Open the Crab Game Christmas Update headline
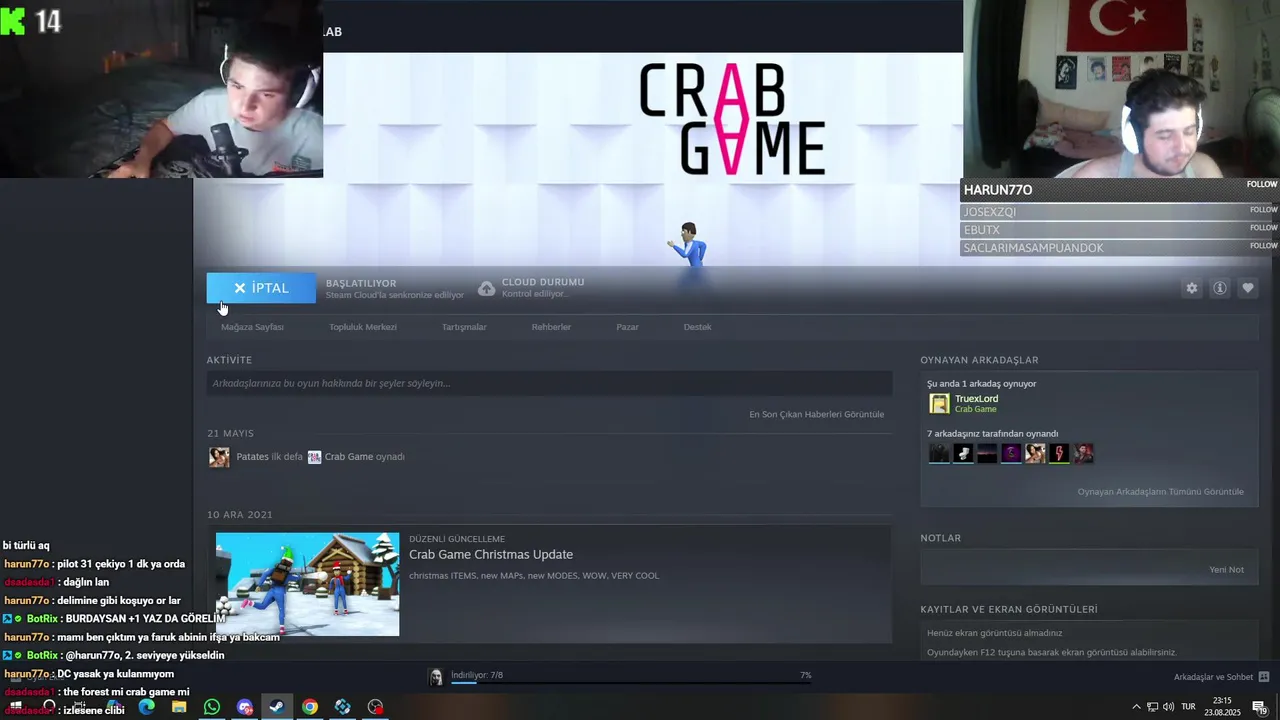Image resolution: width=1280 pixels, height=720 pixels. (491, 555)
